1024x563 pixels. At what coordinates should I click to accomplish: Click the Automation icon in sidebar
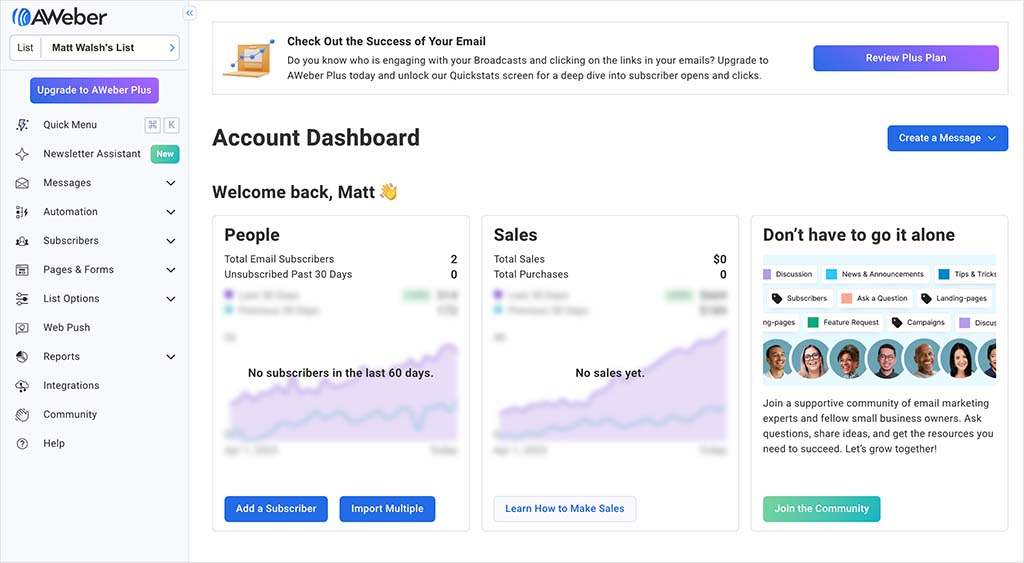(22, 212)
